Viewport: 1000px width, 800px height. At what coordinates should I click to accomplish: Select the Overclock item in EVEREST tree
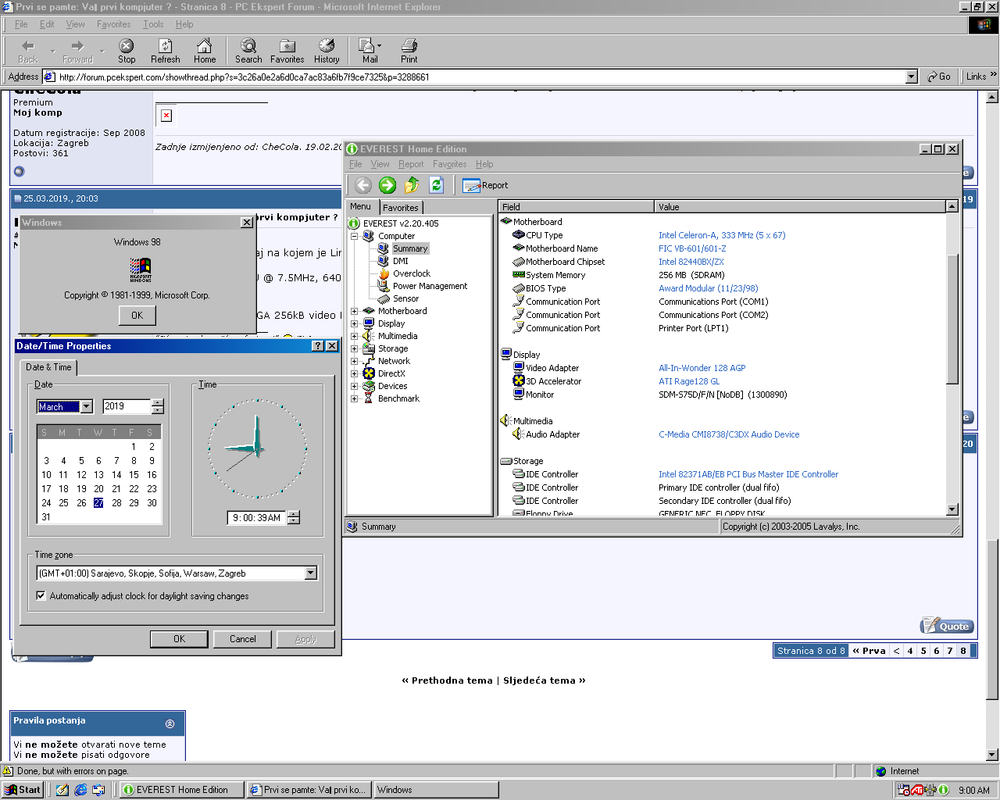click(x=411, y=273)
